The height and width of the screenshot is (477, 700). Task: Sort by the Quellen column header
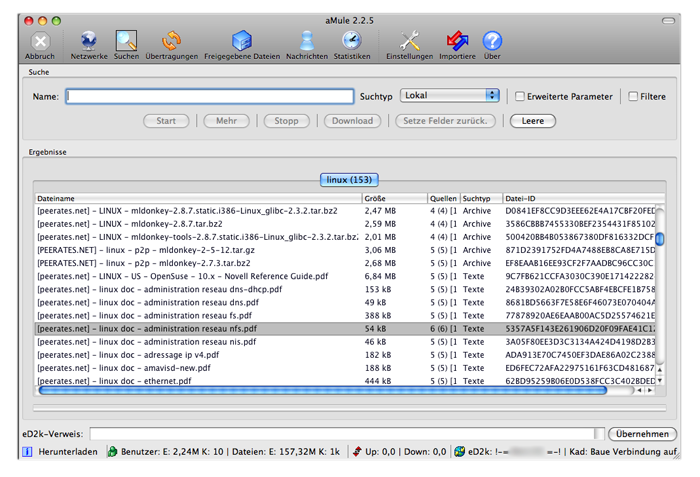coord(443,198)
